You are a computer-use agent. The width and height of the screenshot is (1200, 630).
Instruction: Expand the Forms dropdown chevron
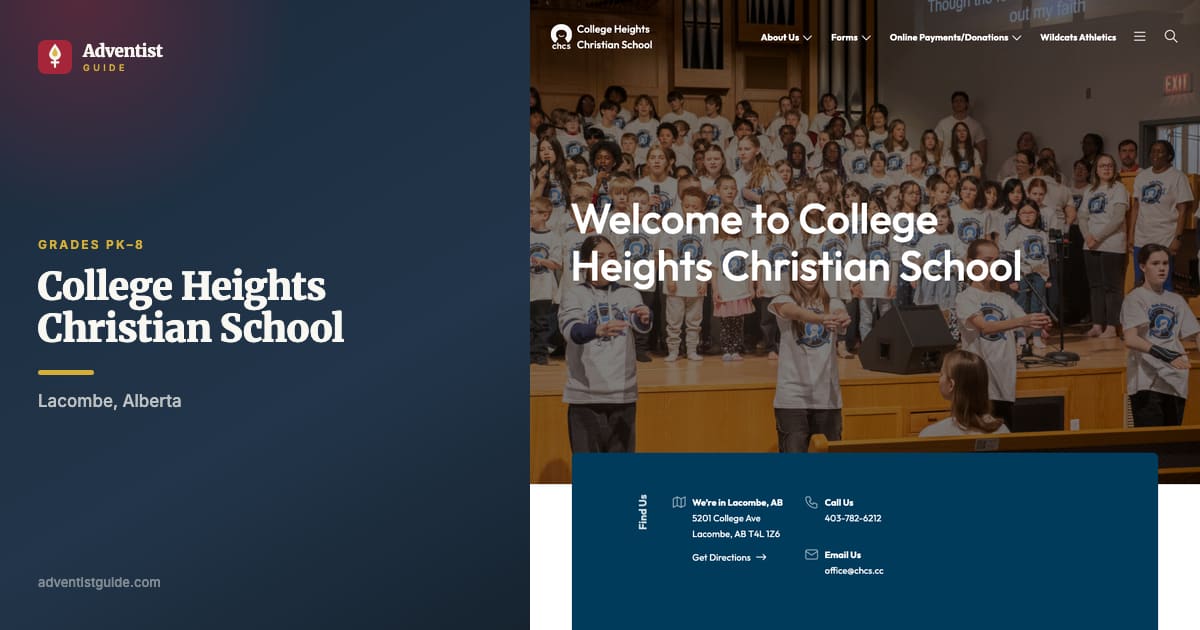866,38
